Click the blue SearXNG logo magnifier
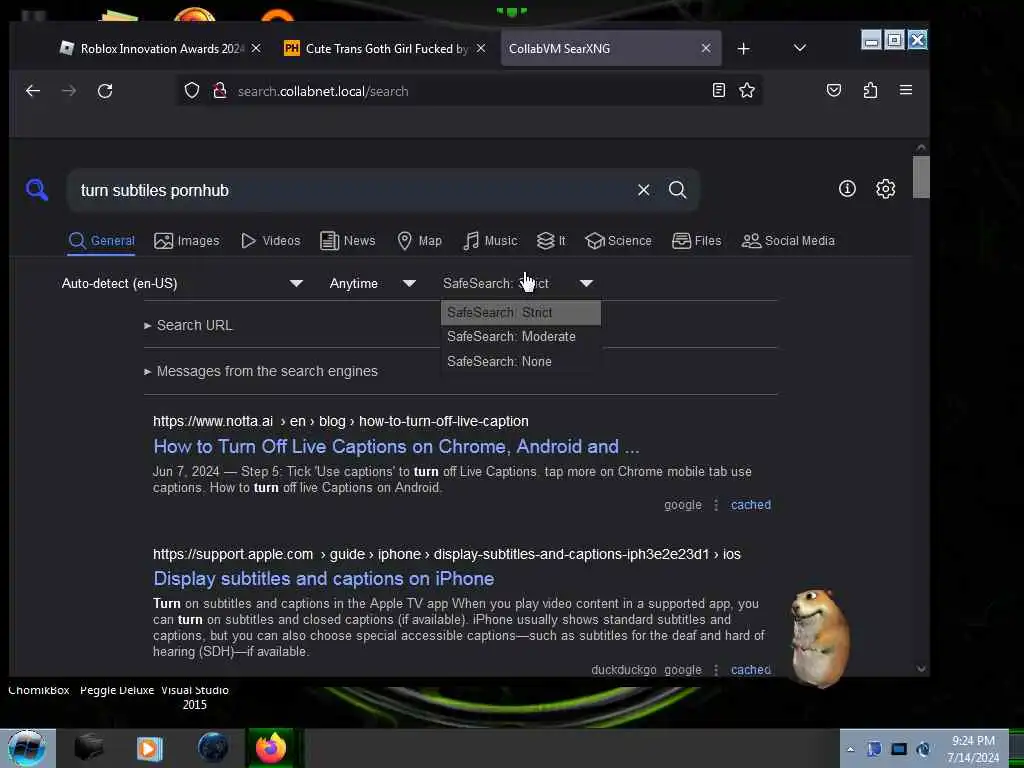1024x768 pixels. click(x=37, y=189)
